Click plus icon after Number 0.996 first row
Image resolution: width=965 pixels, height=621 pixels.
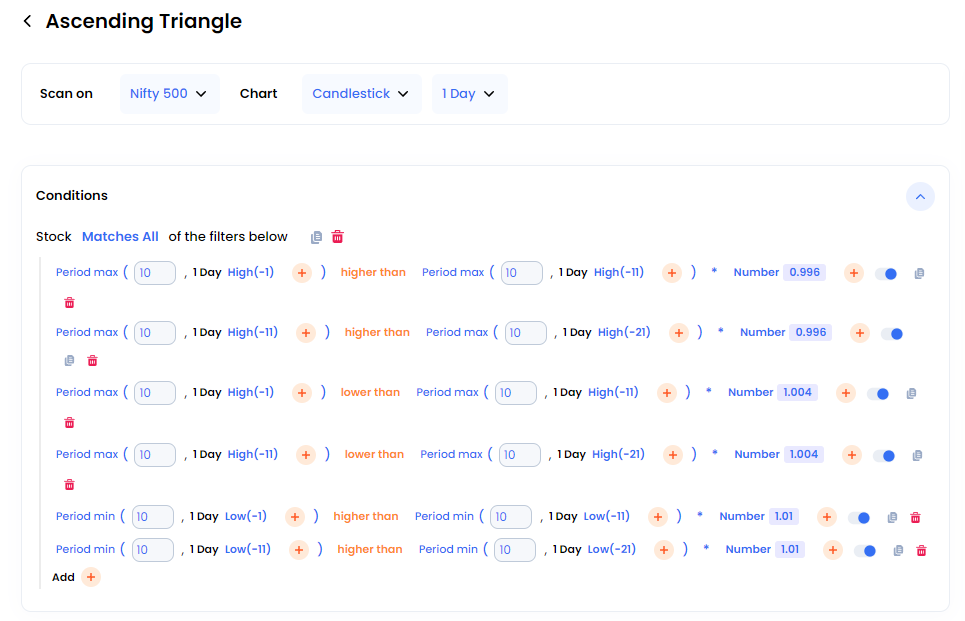pos(854,273)
